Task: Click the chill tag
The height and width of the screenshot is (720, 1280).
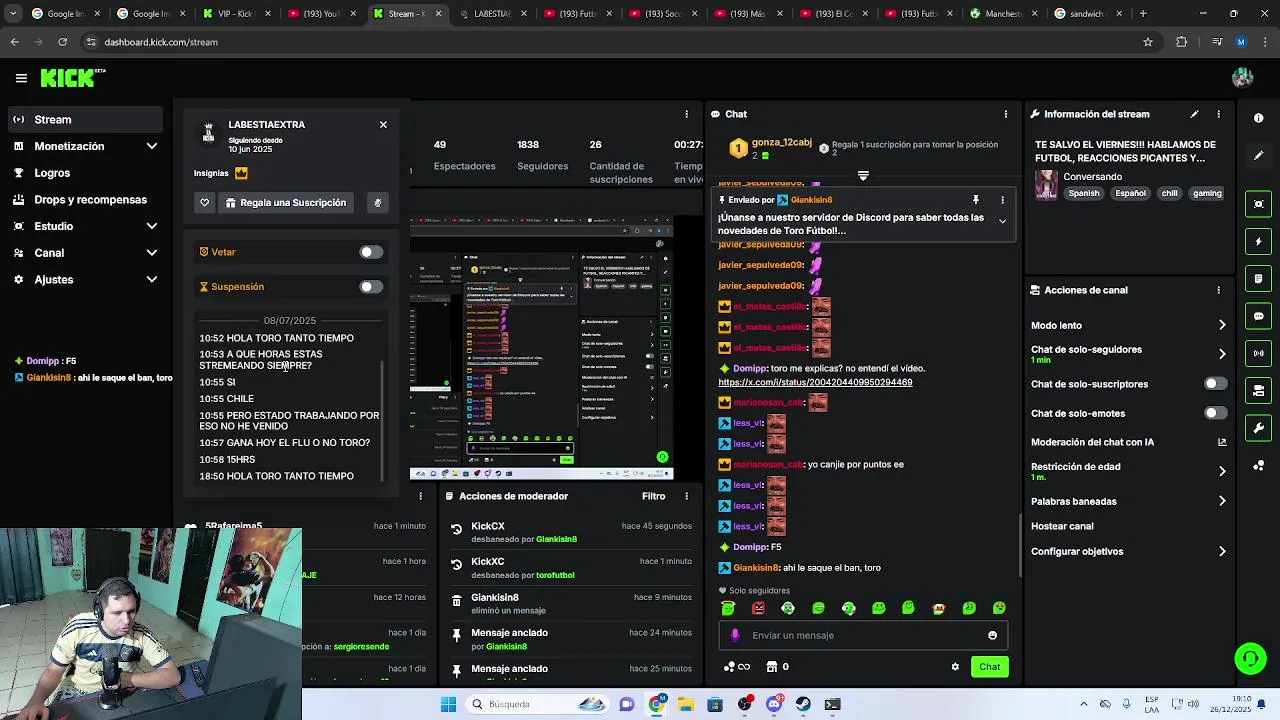Action: (1169, 194)
